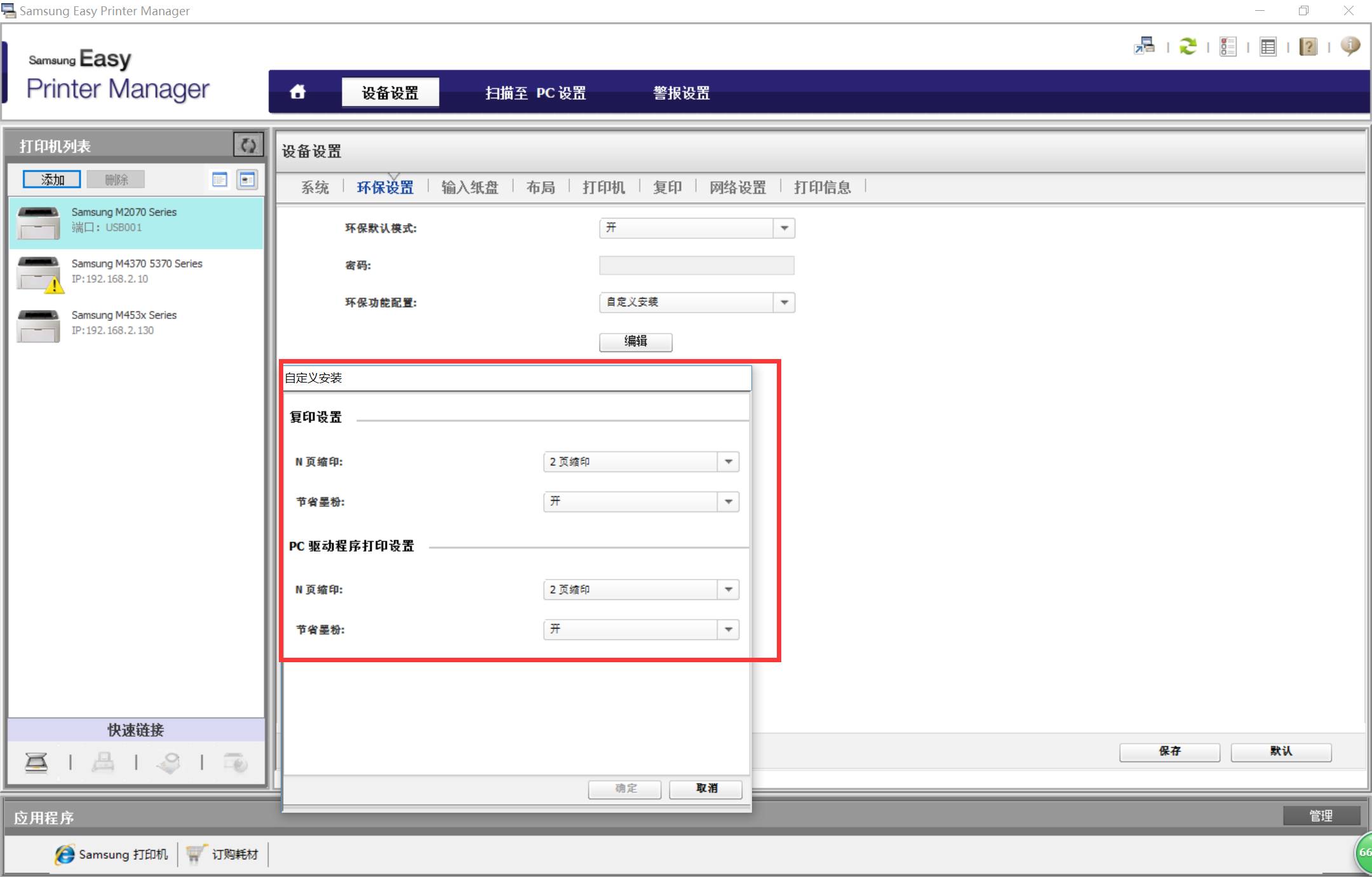Image resolution: width=1372 pixels, height=877 pixels.
Task: Open the 打印信息 sub-tab
Action: (x=823, y=187)
